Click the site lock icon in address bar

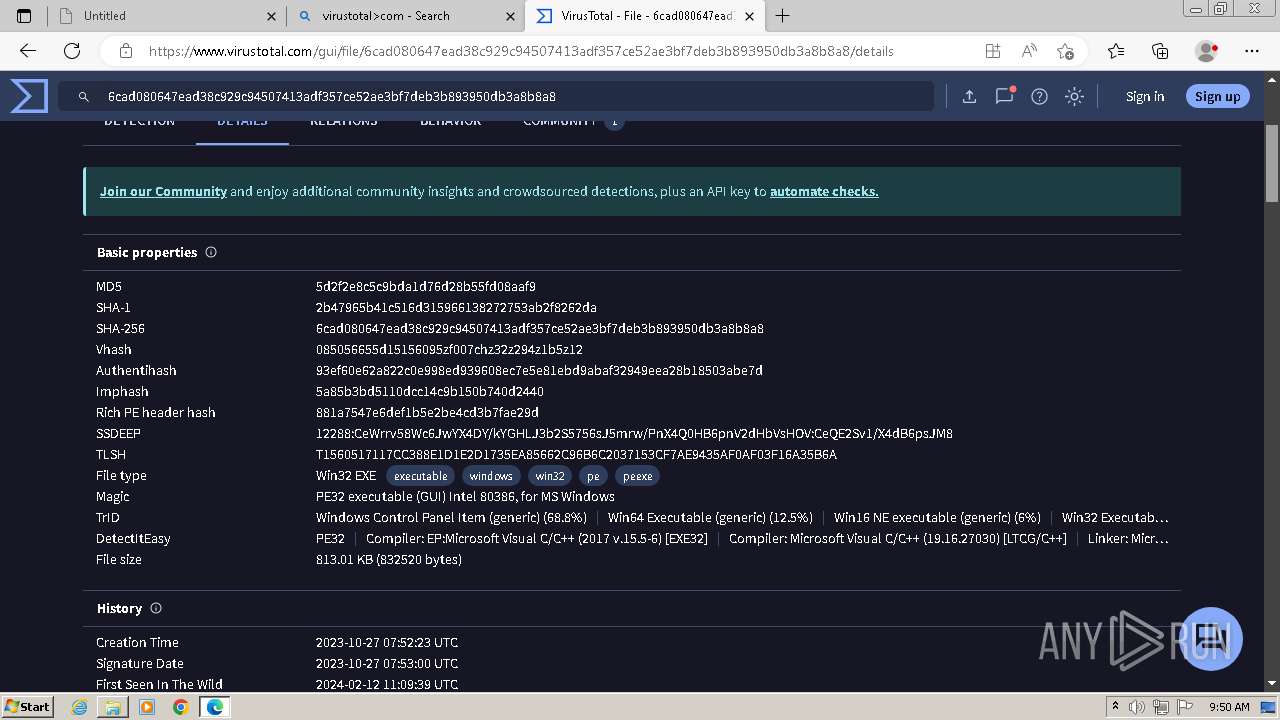click(126, 51)
